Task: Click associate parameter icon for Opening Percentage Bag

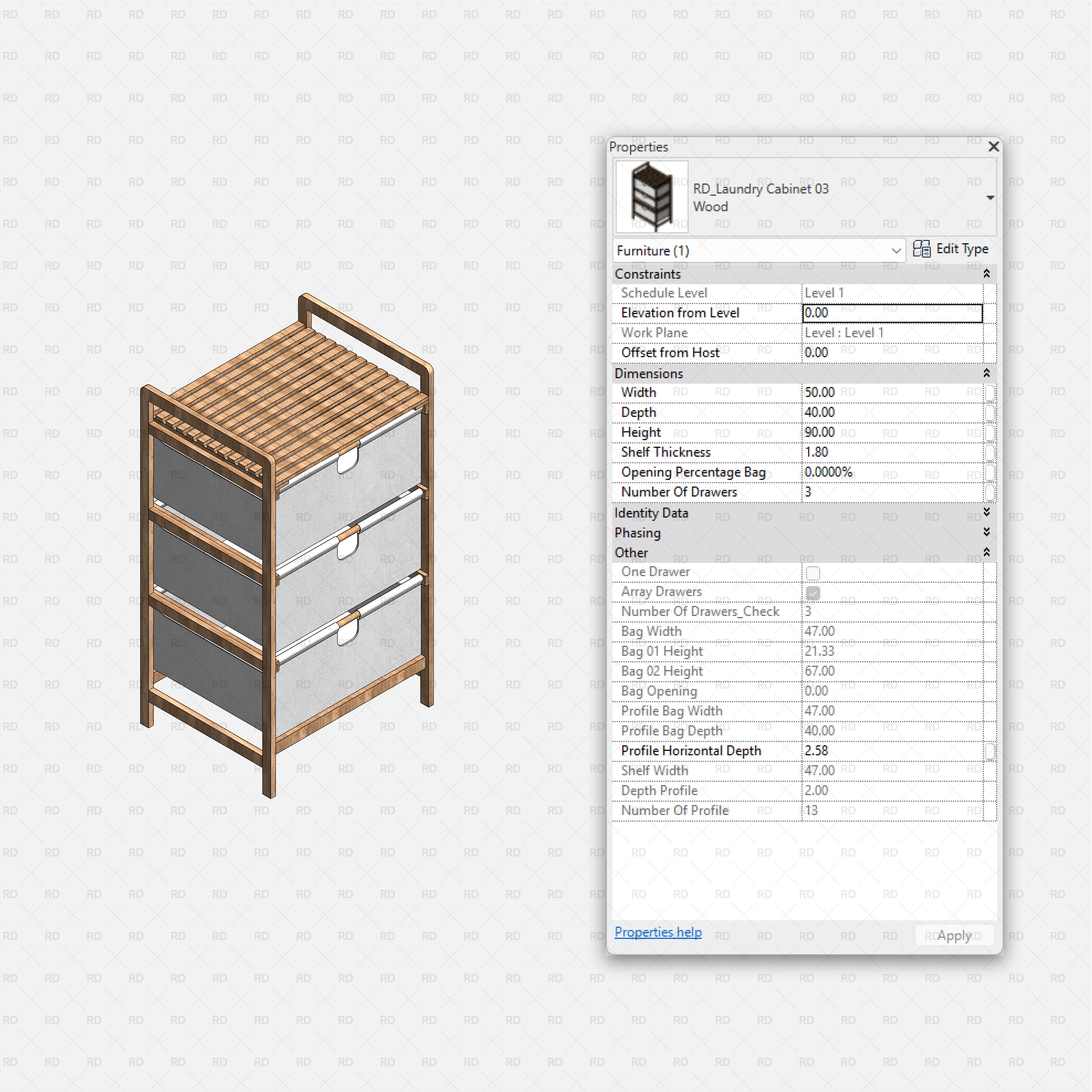Action: (990, 473)
